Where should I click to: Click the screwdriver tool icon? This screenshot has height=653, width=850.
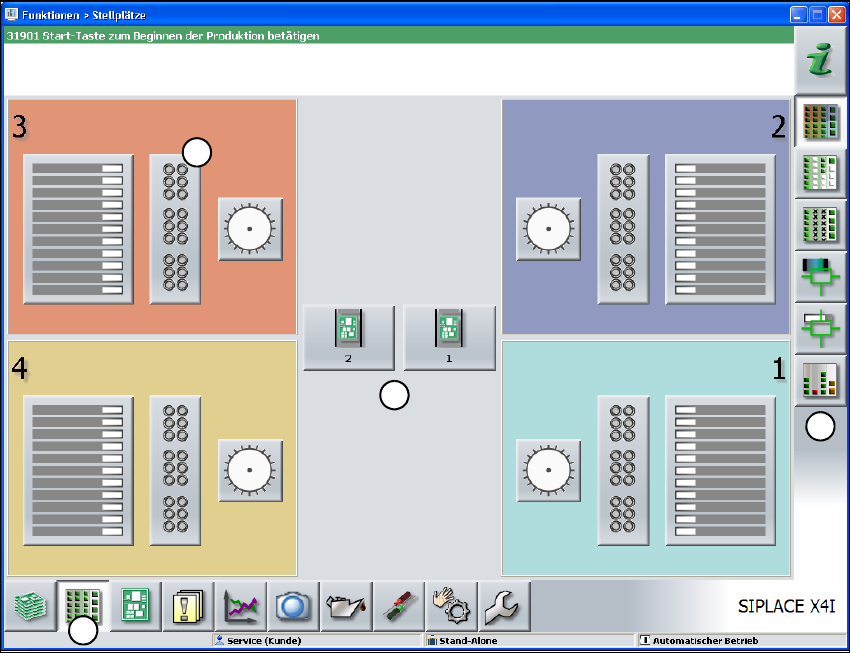tap(399, 606)
